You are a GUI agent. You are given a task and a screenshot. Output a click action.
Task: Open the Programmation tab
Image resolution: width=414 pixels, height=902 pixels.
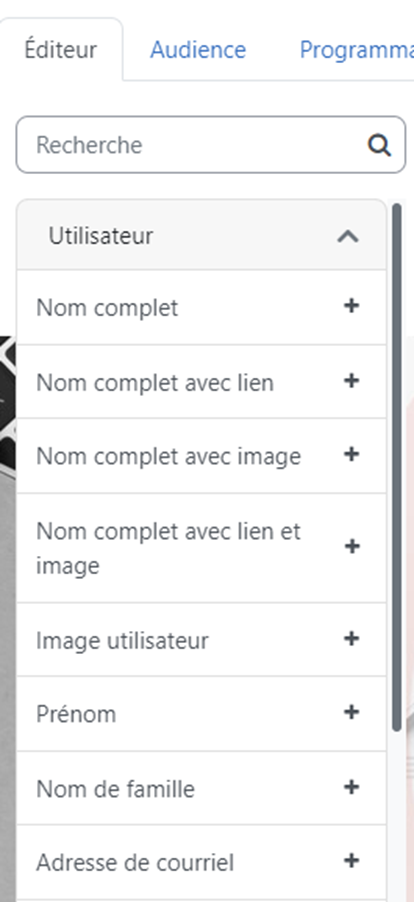356,50
